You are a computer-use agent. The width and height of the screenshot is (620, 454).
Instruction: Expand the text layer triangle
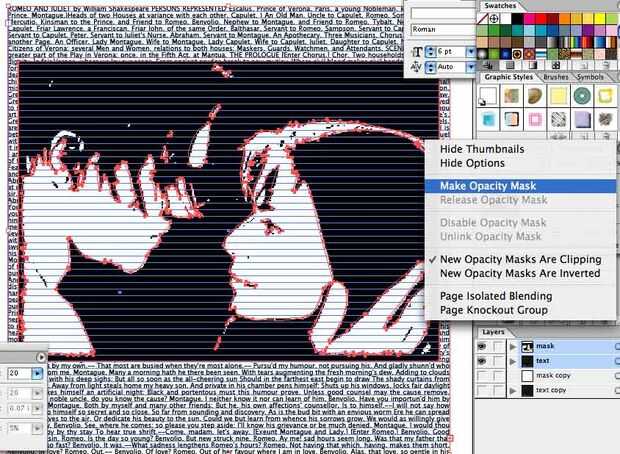tap(513, 361)
